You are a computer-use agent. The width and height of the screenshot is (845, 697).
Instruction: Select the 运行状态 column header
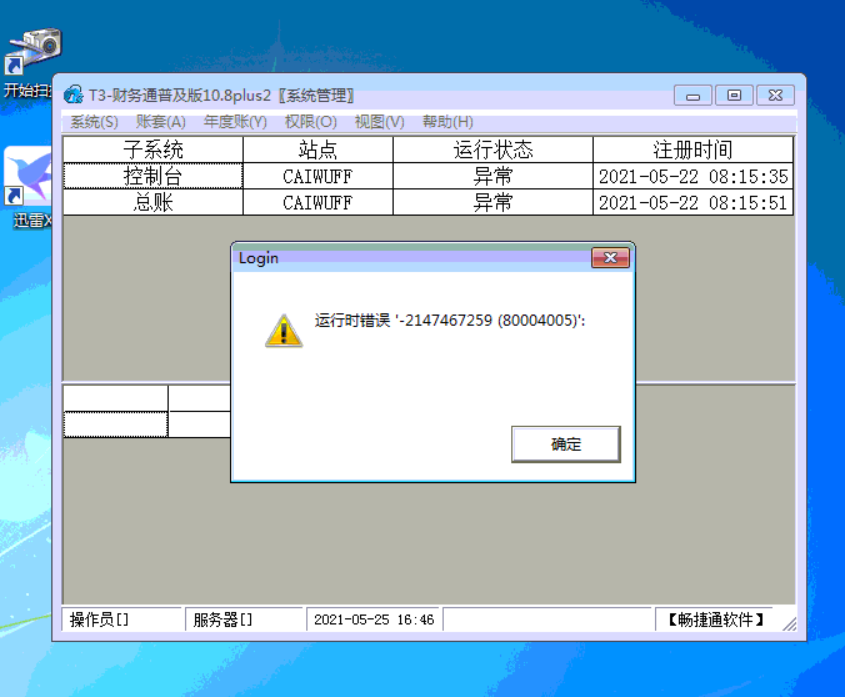[493, 149]
